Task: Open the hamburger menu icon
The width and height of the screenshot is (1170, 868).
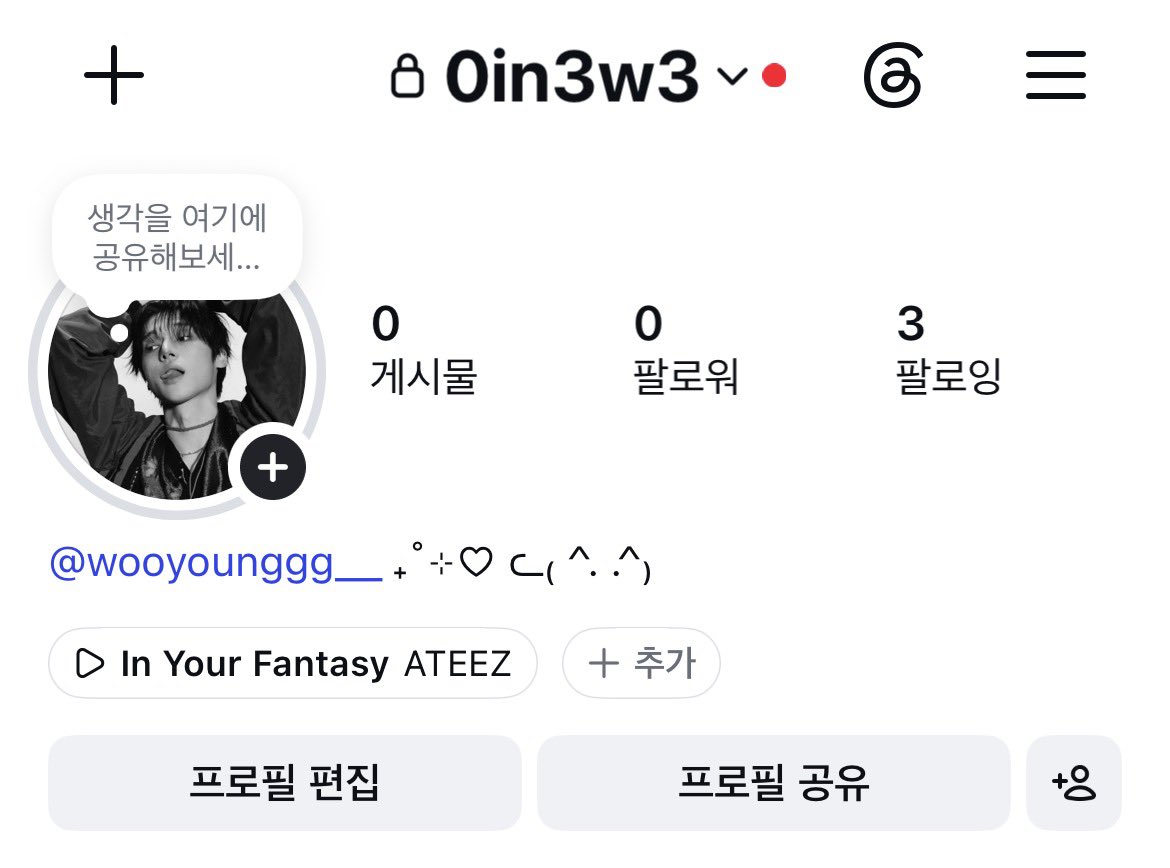Action: coord(1055,75)
